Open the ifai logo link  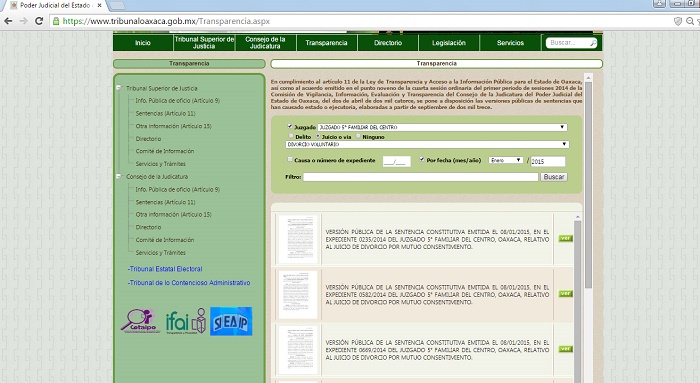[x=186, y=321]
